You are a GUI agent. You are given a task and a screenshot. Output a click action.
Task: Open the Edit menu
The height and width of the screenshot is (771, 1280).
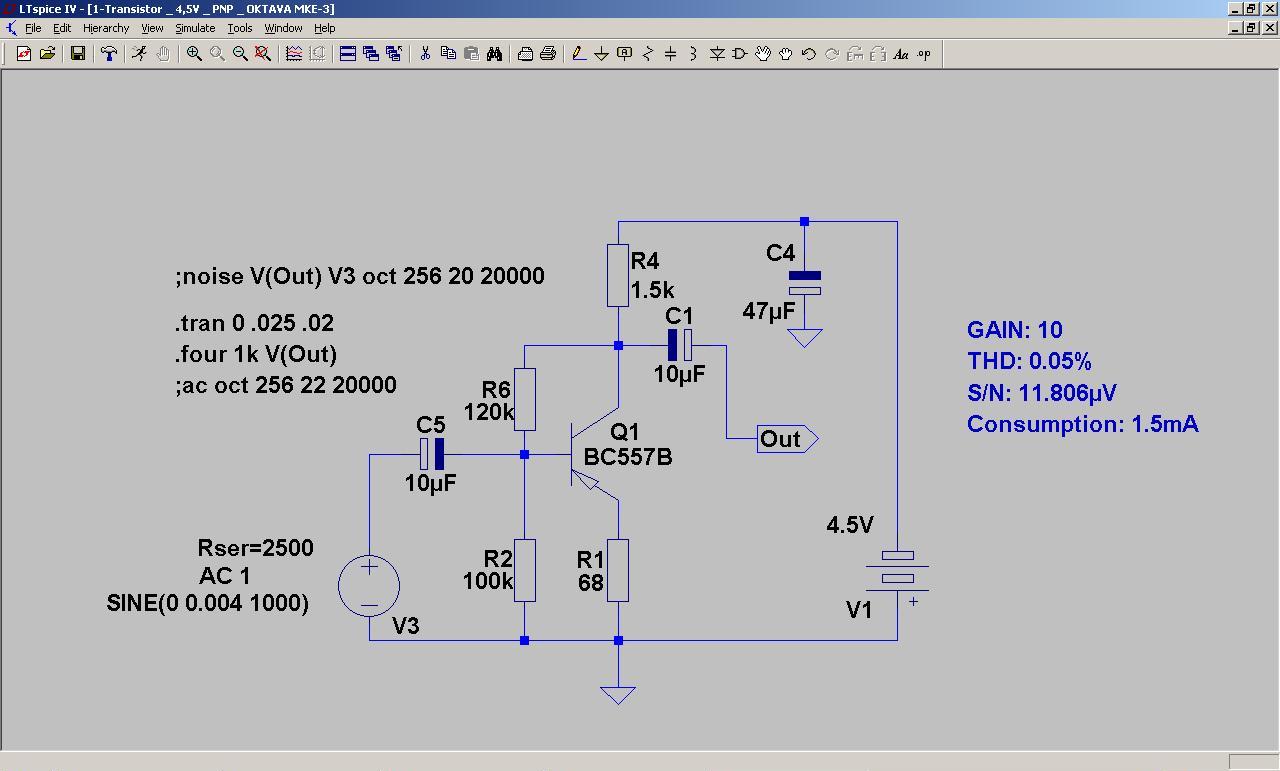(x=62, y=28)
